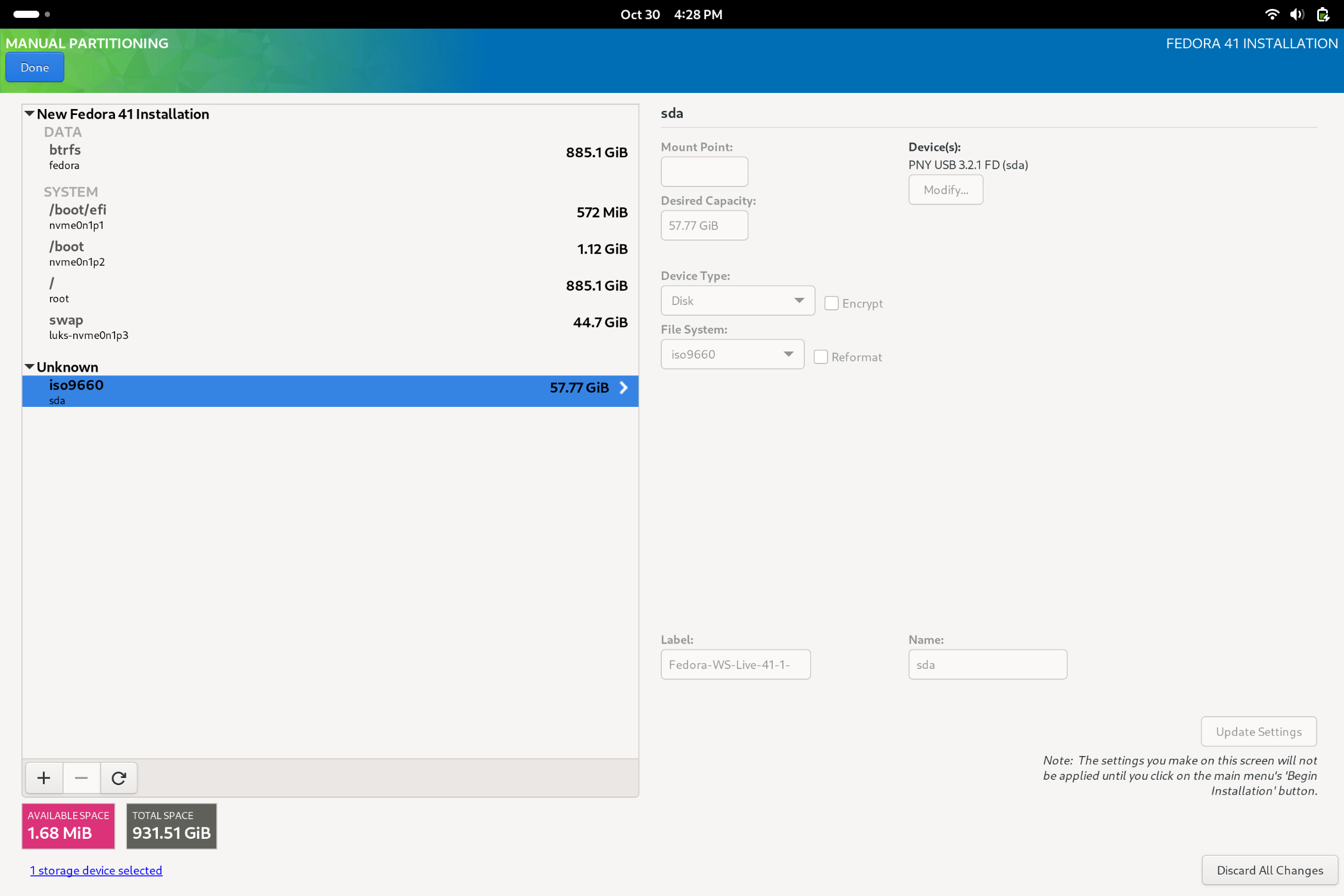
Task: Select the / root entry
Action: (x=331, y=290)
